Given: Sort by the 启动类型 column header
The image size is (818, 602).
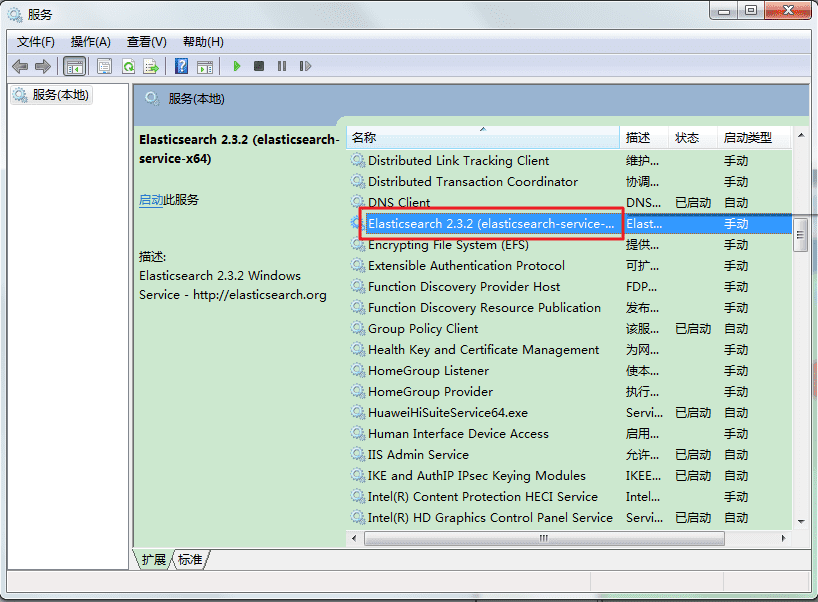Looking at the screenshot, I should (754, 138).
